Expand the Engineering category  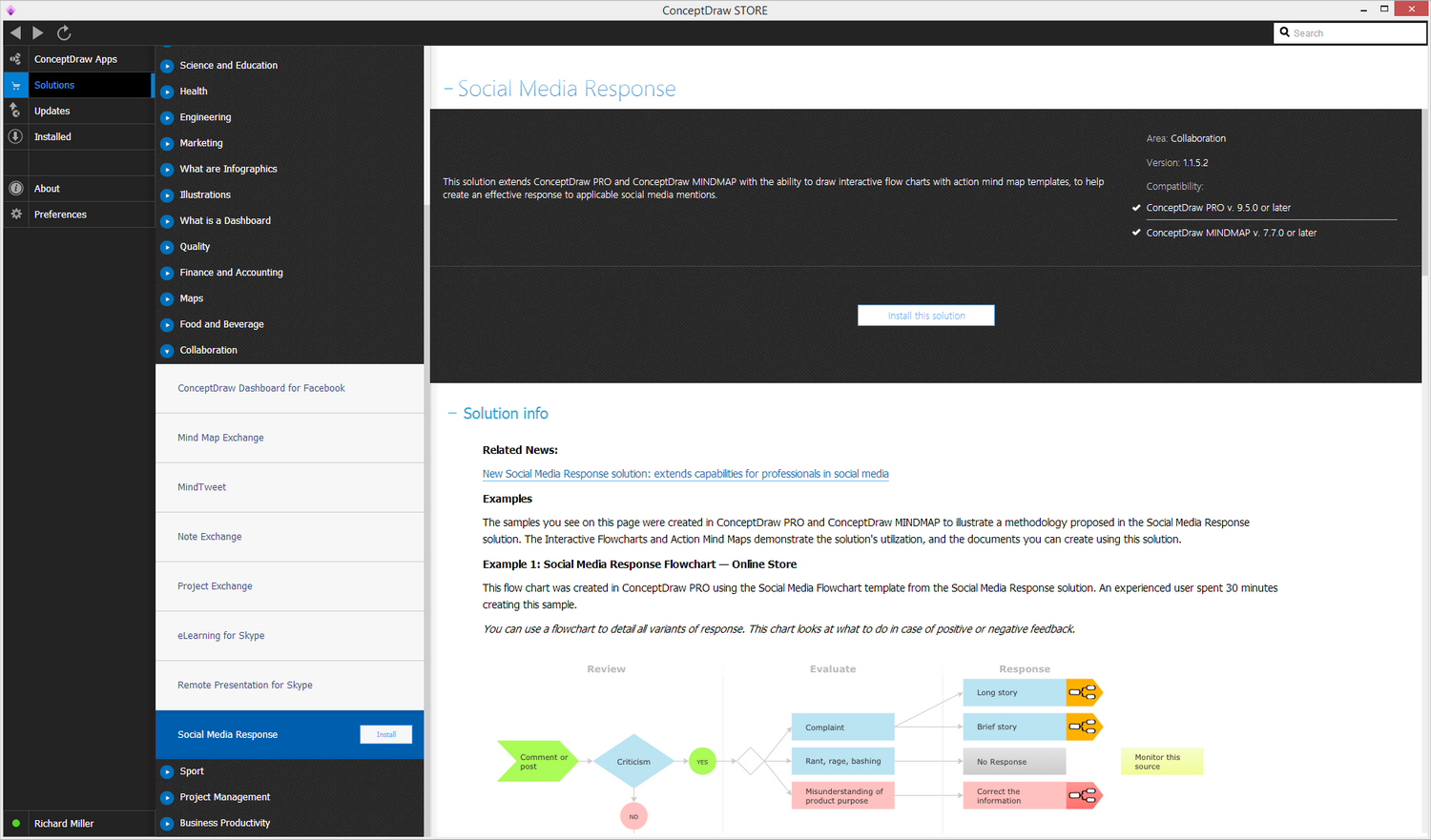point(167,117)
